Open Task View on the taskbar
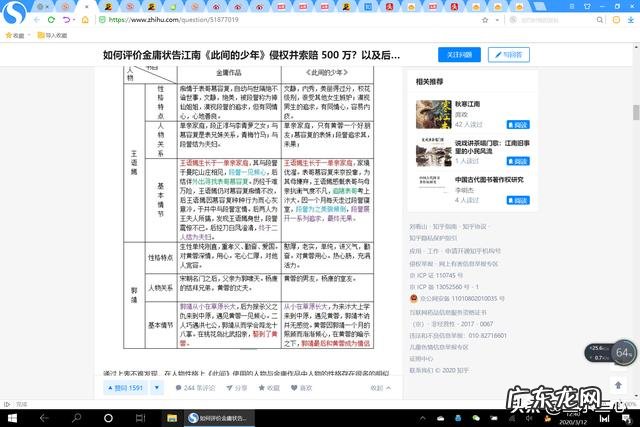Image resolution: width=640 pixels, height=427 pixels. coord(140,418)
